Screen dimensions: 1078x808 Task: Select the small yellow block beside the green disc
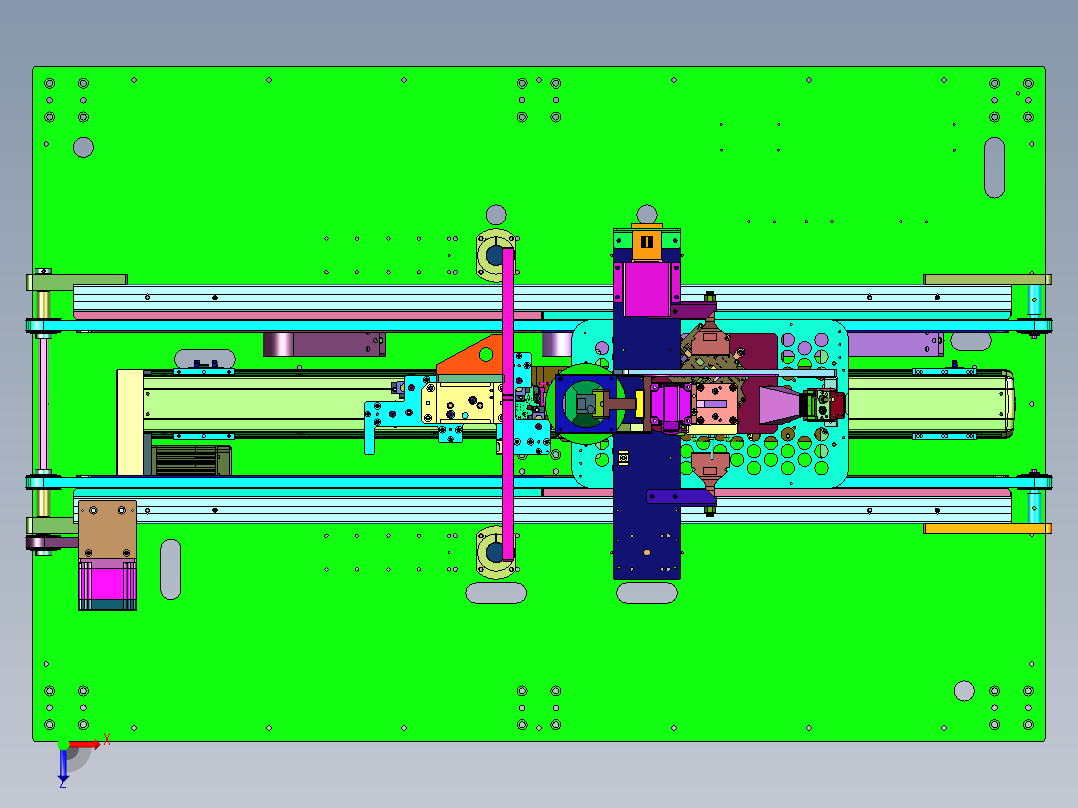click(x=639, y=404)
